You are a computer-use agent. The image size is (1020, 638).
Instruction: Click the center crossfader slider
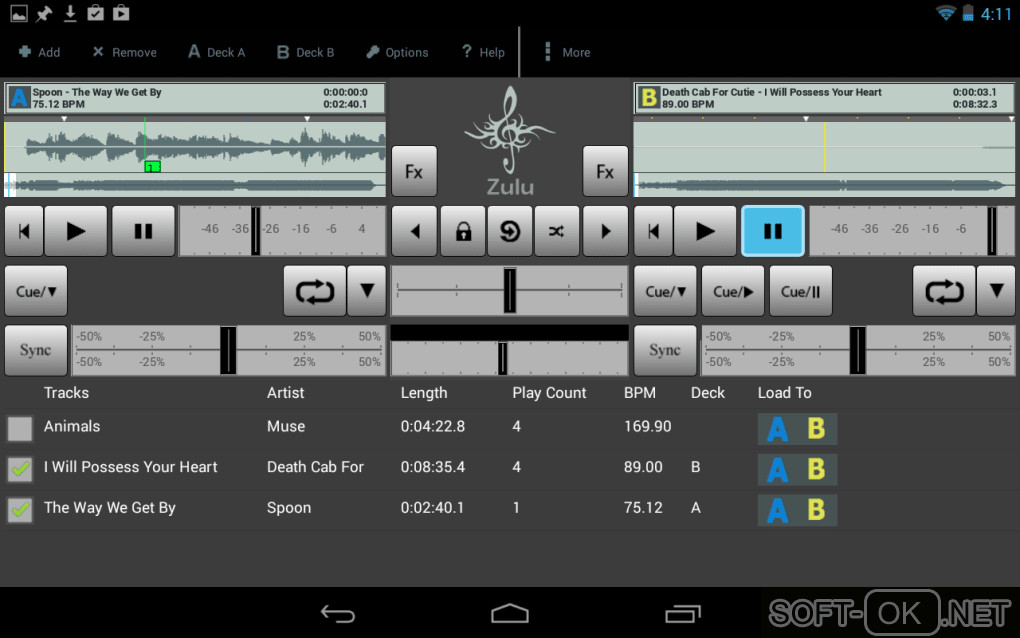pos(510,291)
